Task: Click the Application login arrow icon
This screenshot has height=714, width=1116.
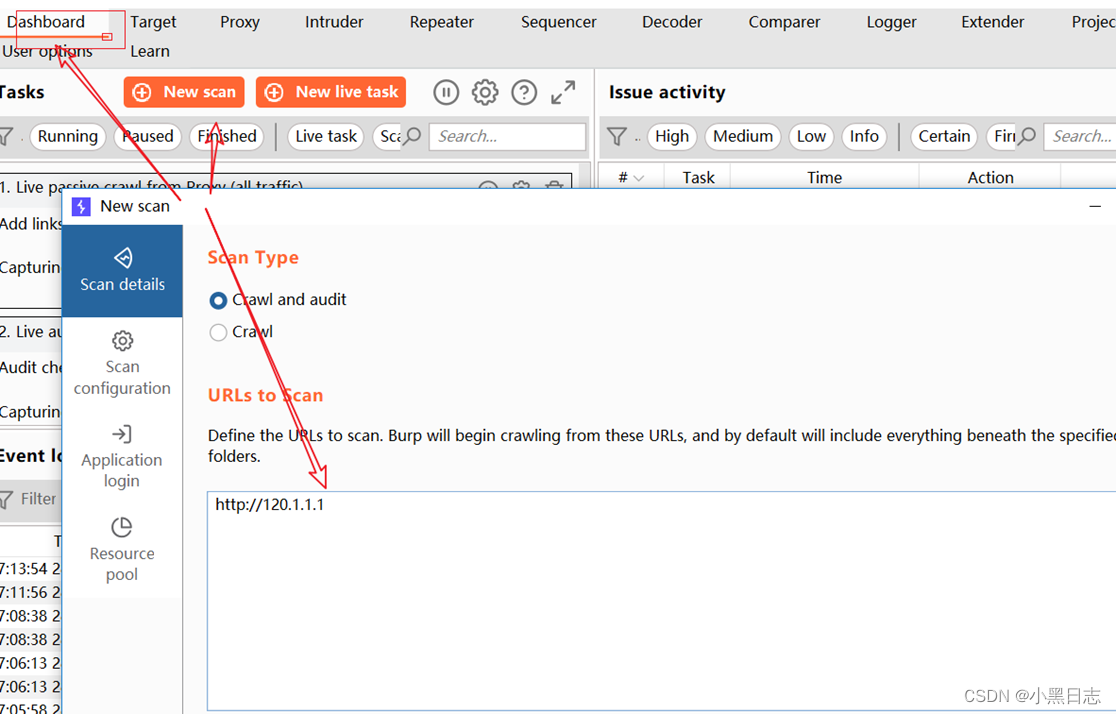Action: [x=122, y=434]
